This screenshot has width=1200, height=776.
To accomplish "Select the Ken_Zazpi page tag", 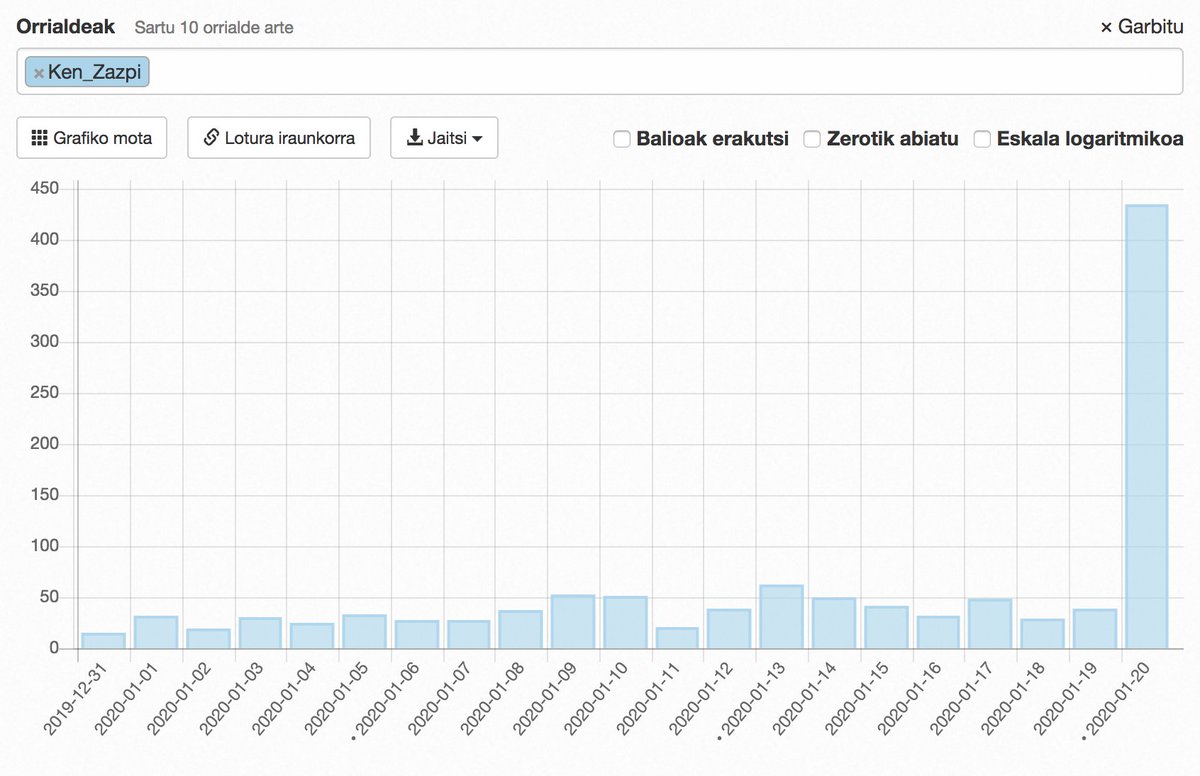I will coord(88,72).
